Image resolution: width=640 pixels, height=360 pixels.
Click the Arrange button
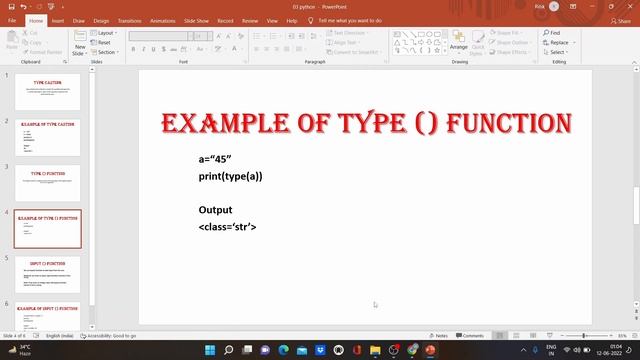pyautogui.click(x=458, y=41)
